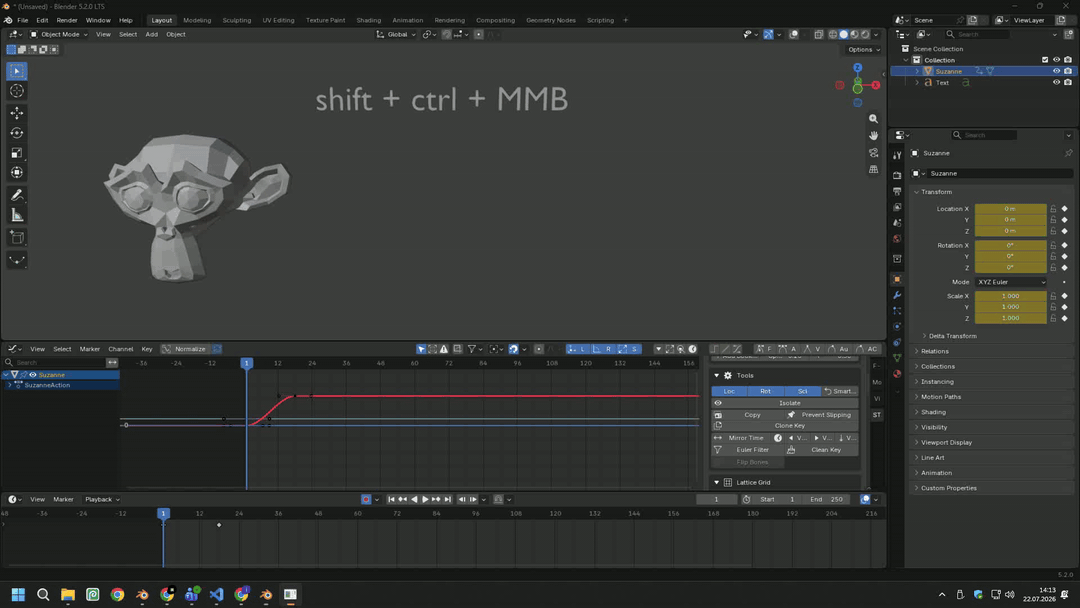Hide Suzanne in viewport via eye icon
Viewport: 1080px width, 608px height.
pos(1056,71)
